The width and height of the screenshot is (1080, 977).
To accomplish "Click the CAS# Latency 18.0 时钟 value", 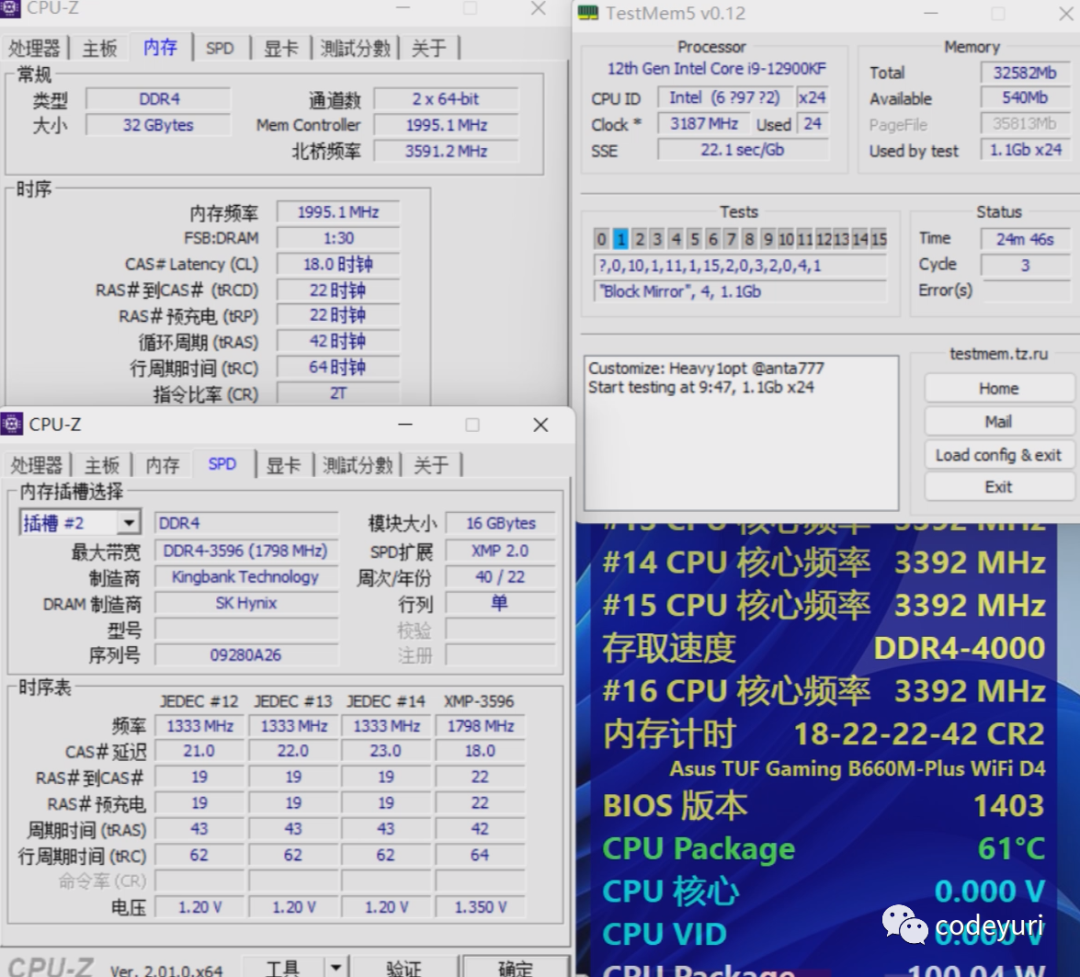I will (338, 264).
